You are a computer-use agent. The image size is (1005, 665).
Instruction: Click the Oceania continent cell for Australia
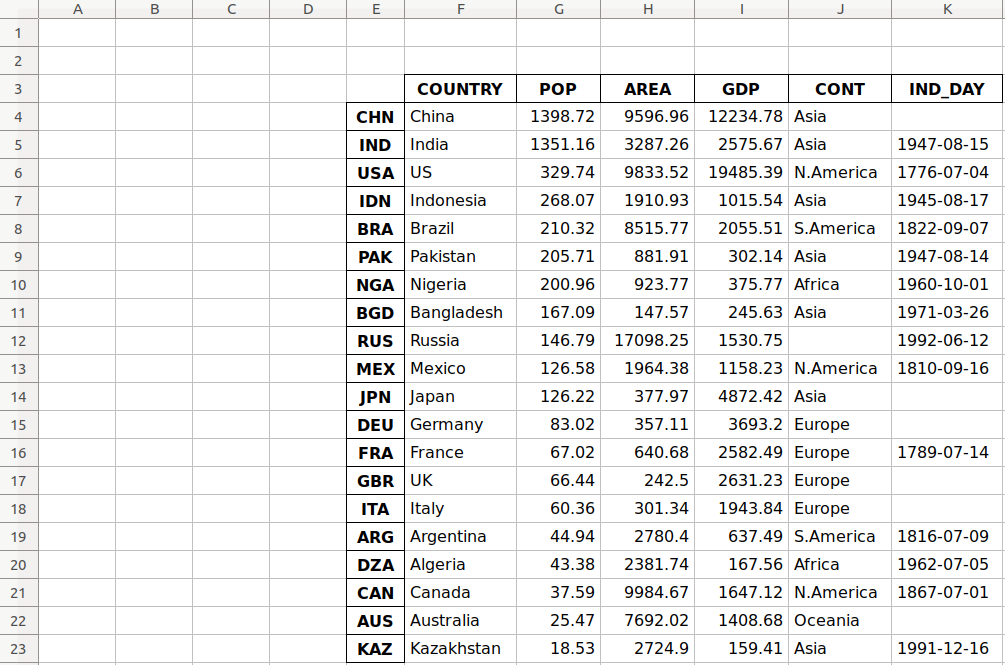(x=839, y=620)
